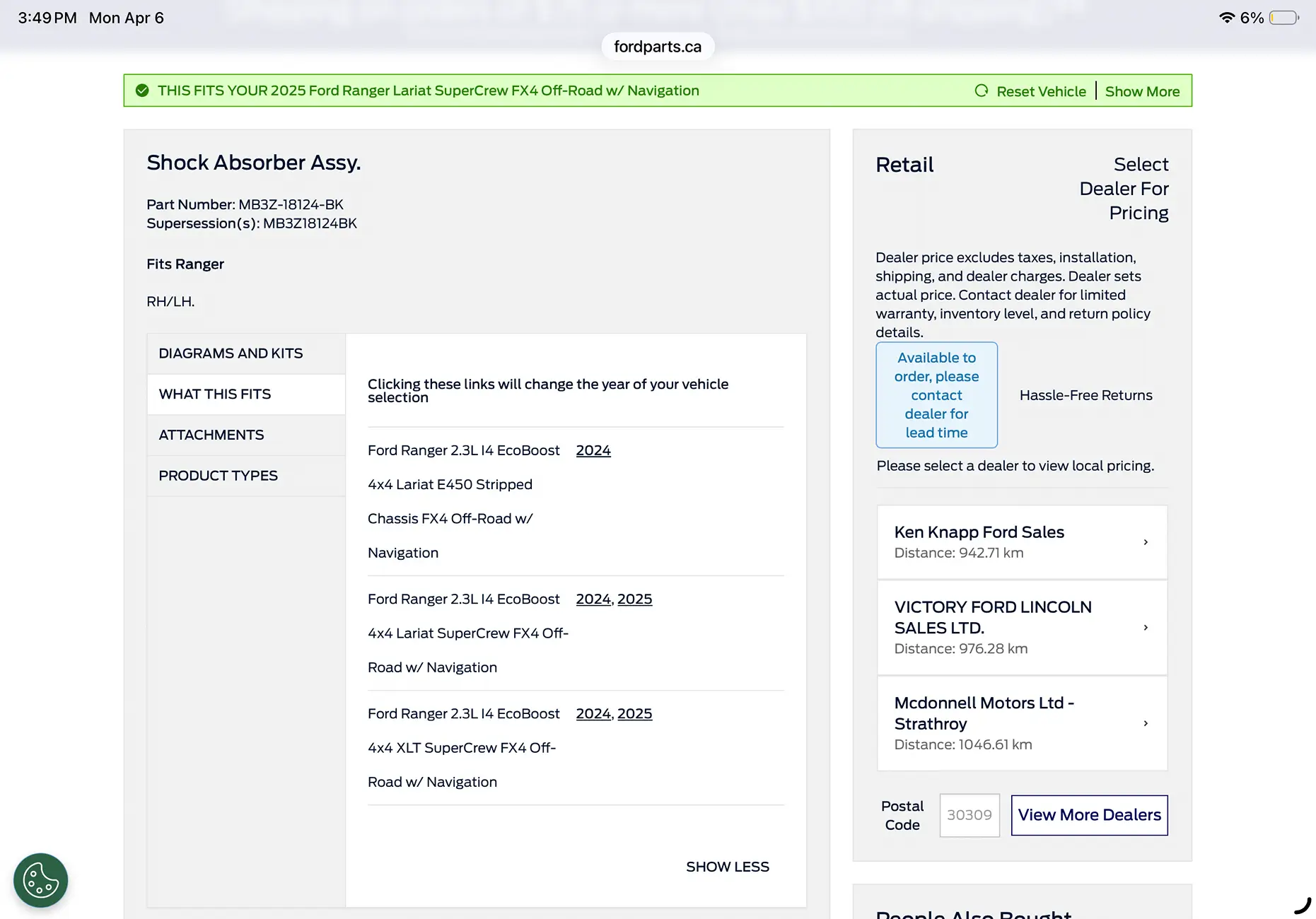Open the PRODUCT TYPES tab
Image resolution: width=1316 pixels, height=919 pixels.
(246, 476)
